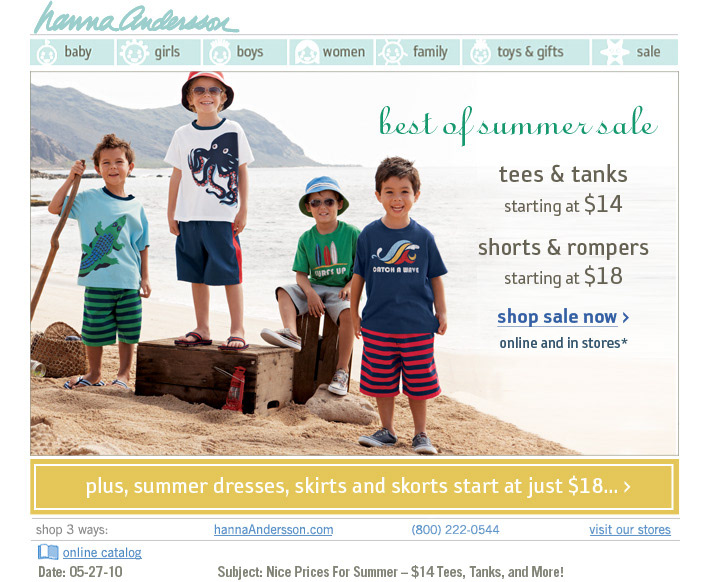This screenshot has height=582, width=716.
Task: Click the baby face icon in navigation
Action: tap(46, 52)
